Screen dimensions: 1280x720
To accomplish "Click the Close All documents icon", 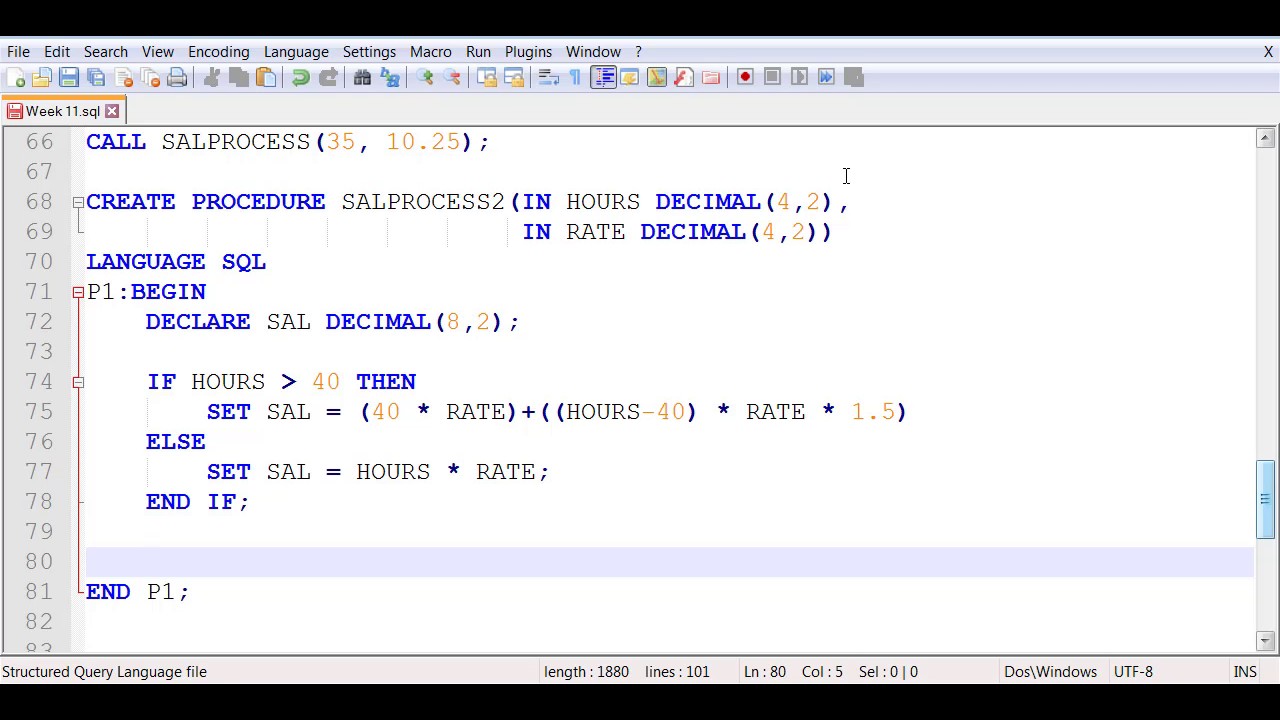I will click(x=150, y=77).
